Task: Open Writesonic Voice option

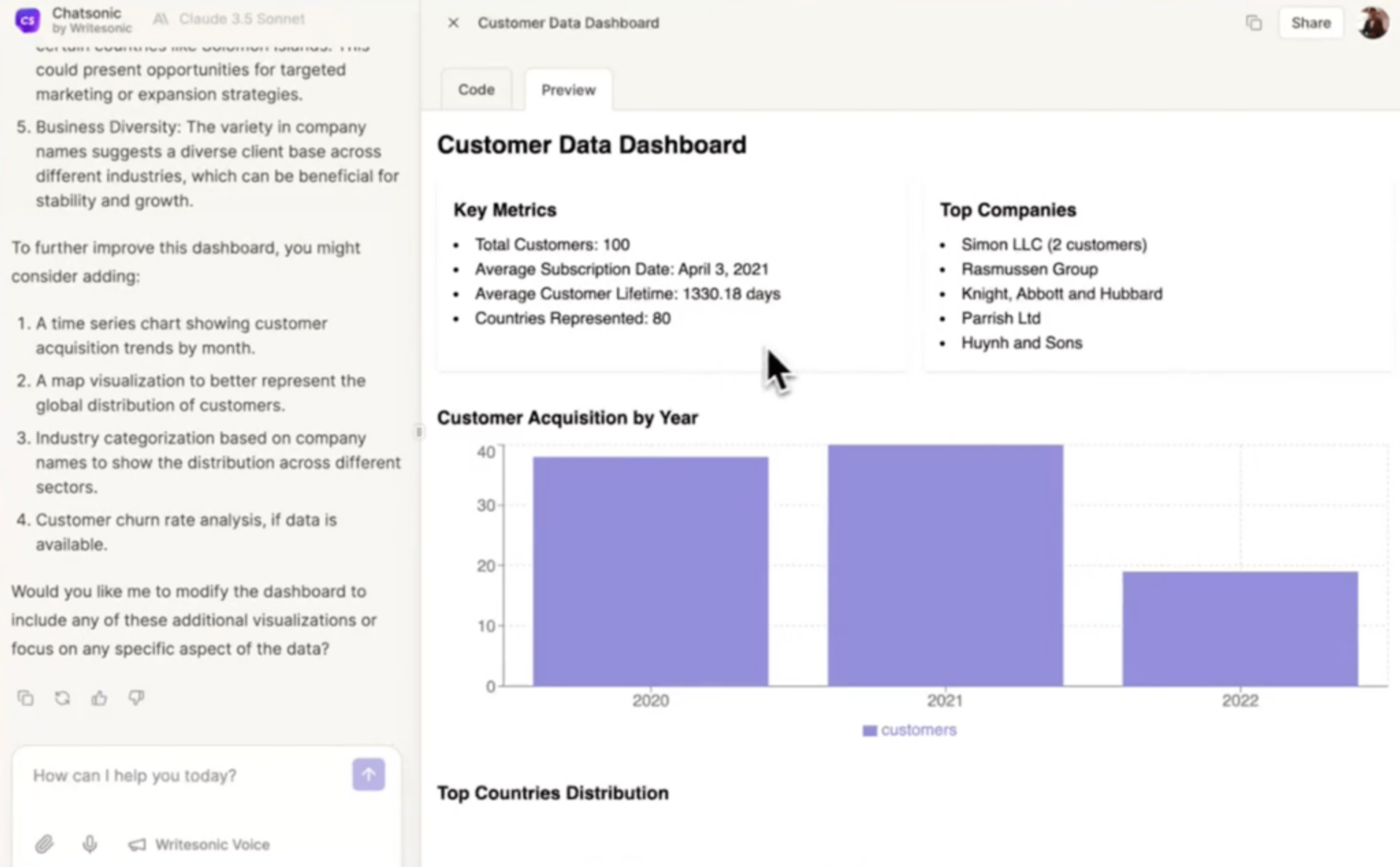Action: 199,844
